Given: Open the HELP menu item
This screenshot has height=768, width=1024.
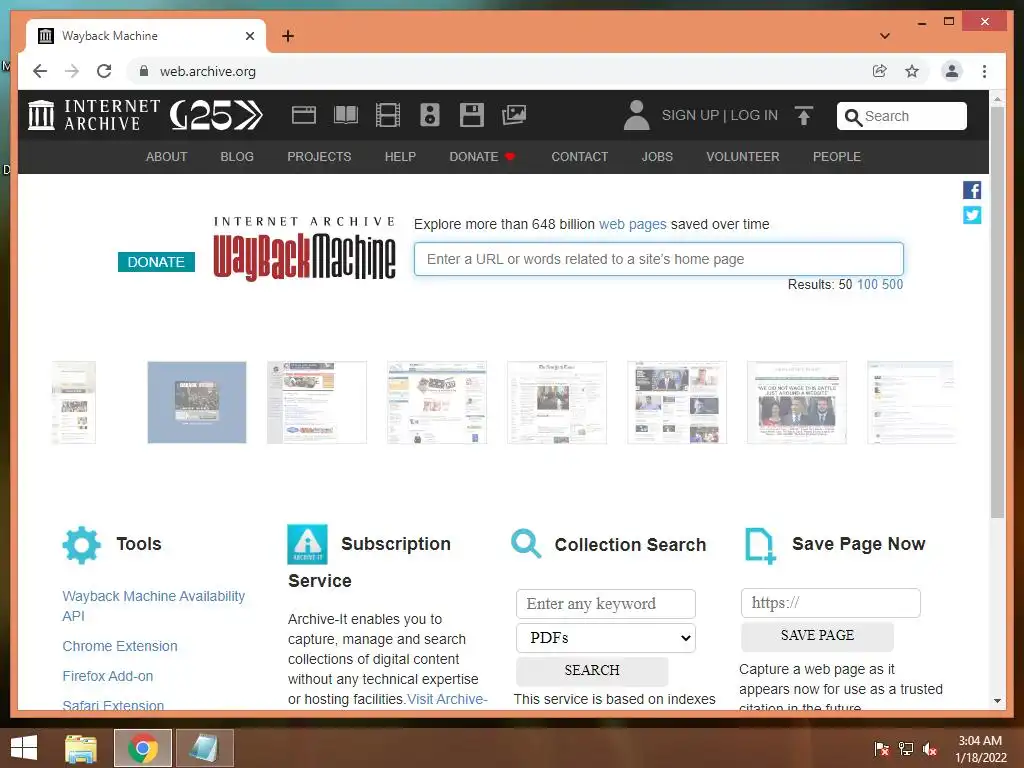Looking at the screenshot, I should pyautogui.click(x=400, y=157).
